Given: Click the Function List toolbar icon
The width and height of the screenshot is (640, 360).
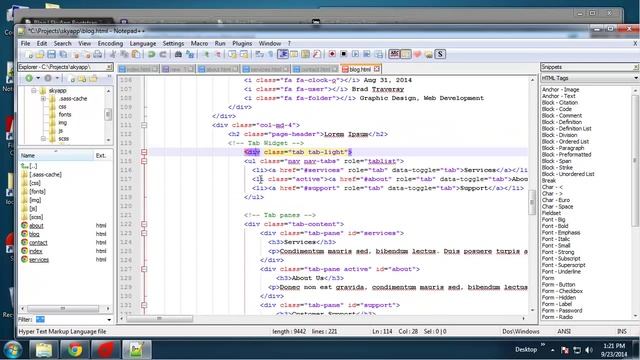Looking at the screenshot, I should (317, 54).
